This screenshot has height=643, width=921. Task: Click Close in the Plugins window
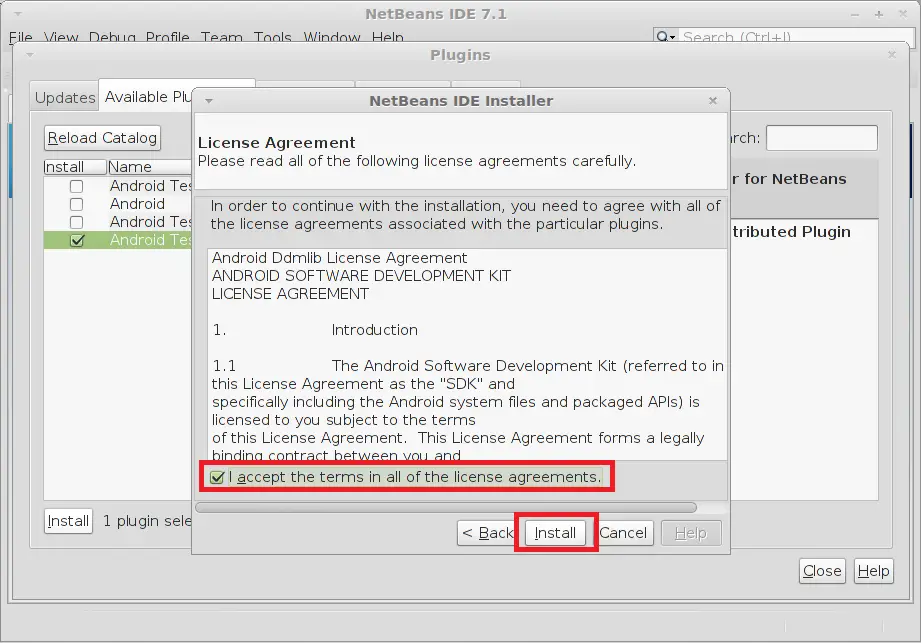click(822, 571)
